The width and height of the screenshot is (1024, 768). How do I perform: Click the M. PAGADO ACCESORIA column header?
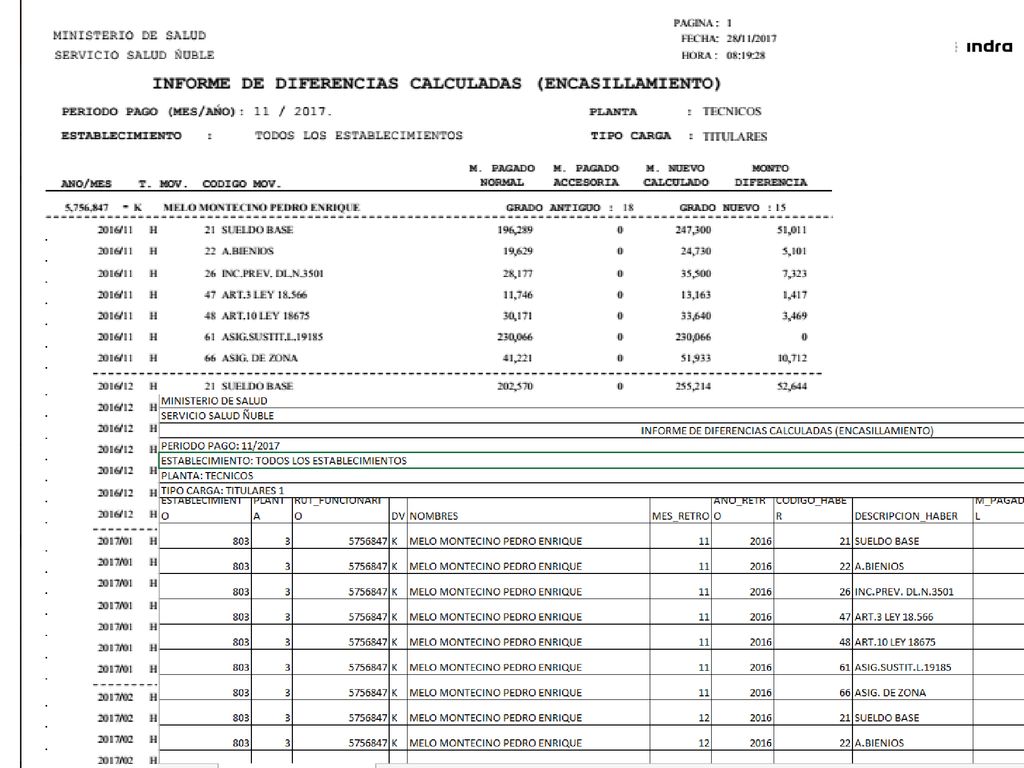click(x=586, y=175)
